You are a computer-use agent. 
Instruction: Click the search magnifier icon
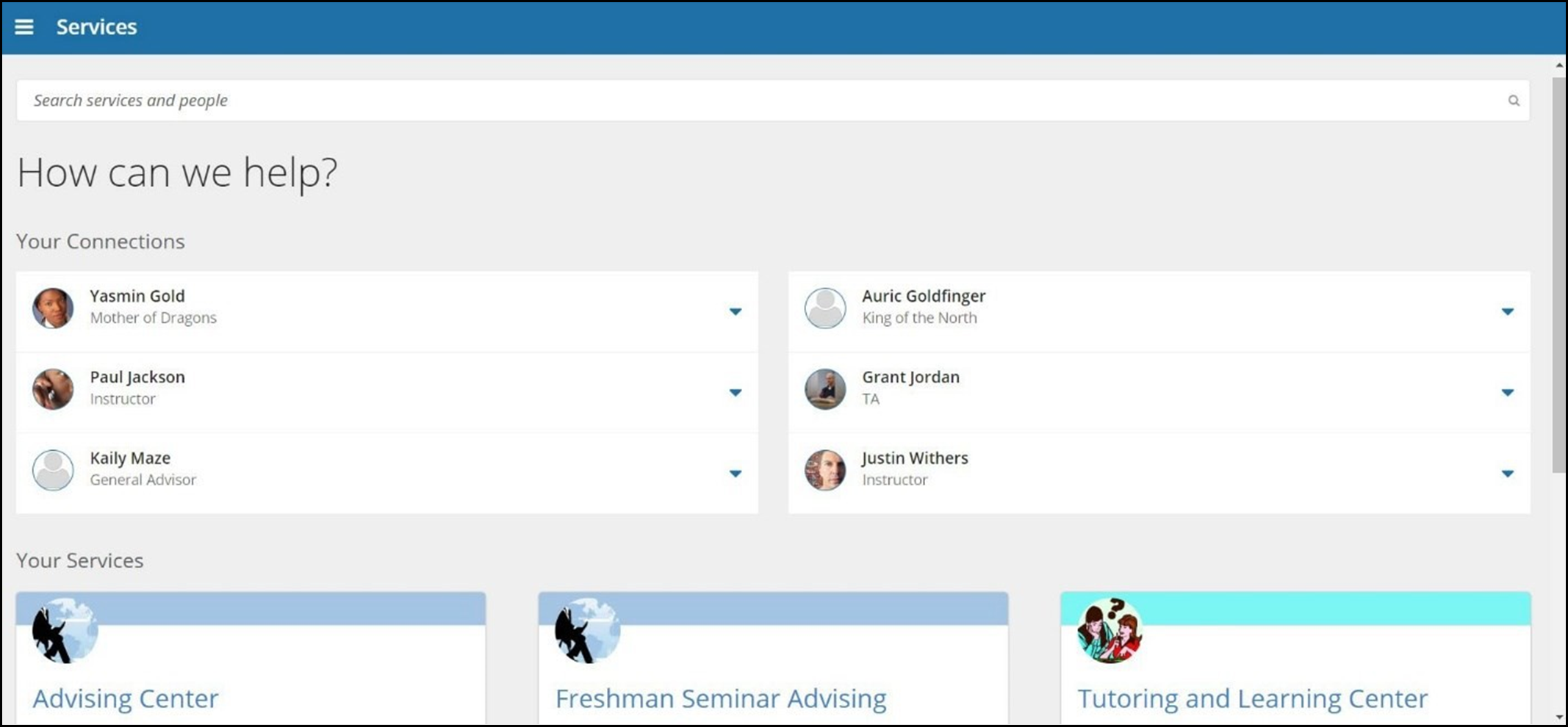(x=1514, y=101)
